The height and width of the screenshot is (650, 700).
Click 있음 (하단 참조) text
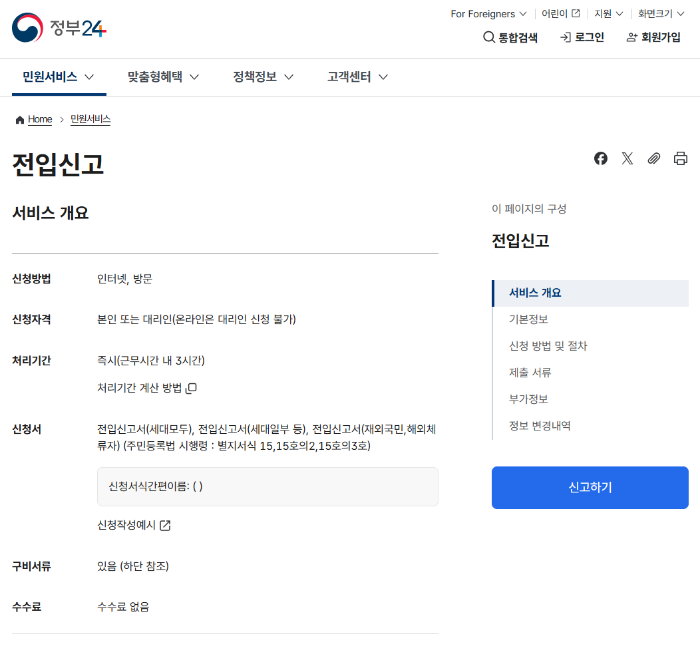(x=133, y=567)
